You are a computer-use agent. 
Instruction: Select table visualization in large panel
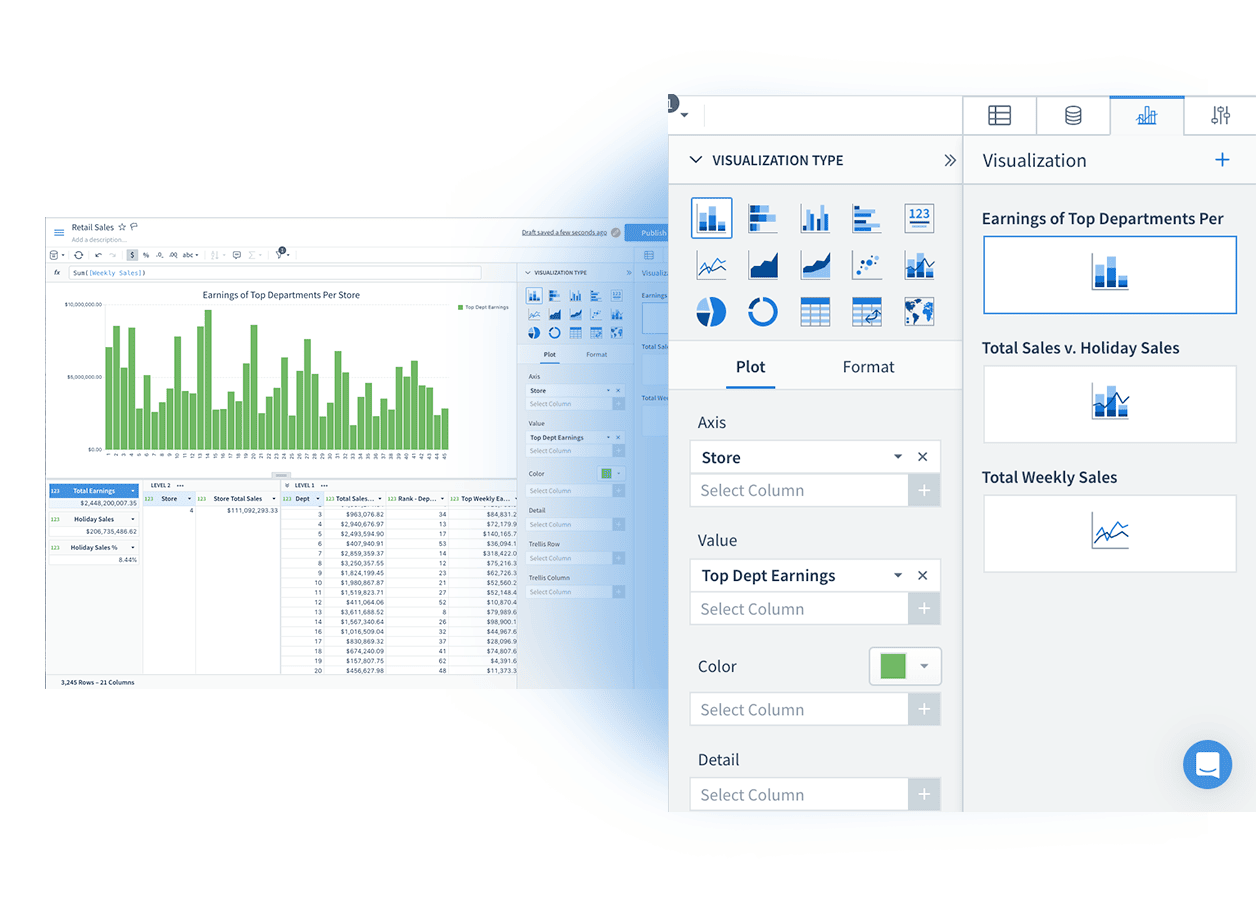click(815, 312)
